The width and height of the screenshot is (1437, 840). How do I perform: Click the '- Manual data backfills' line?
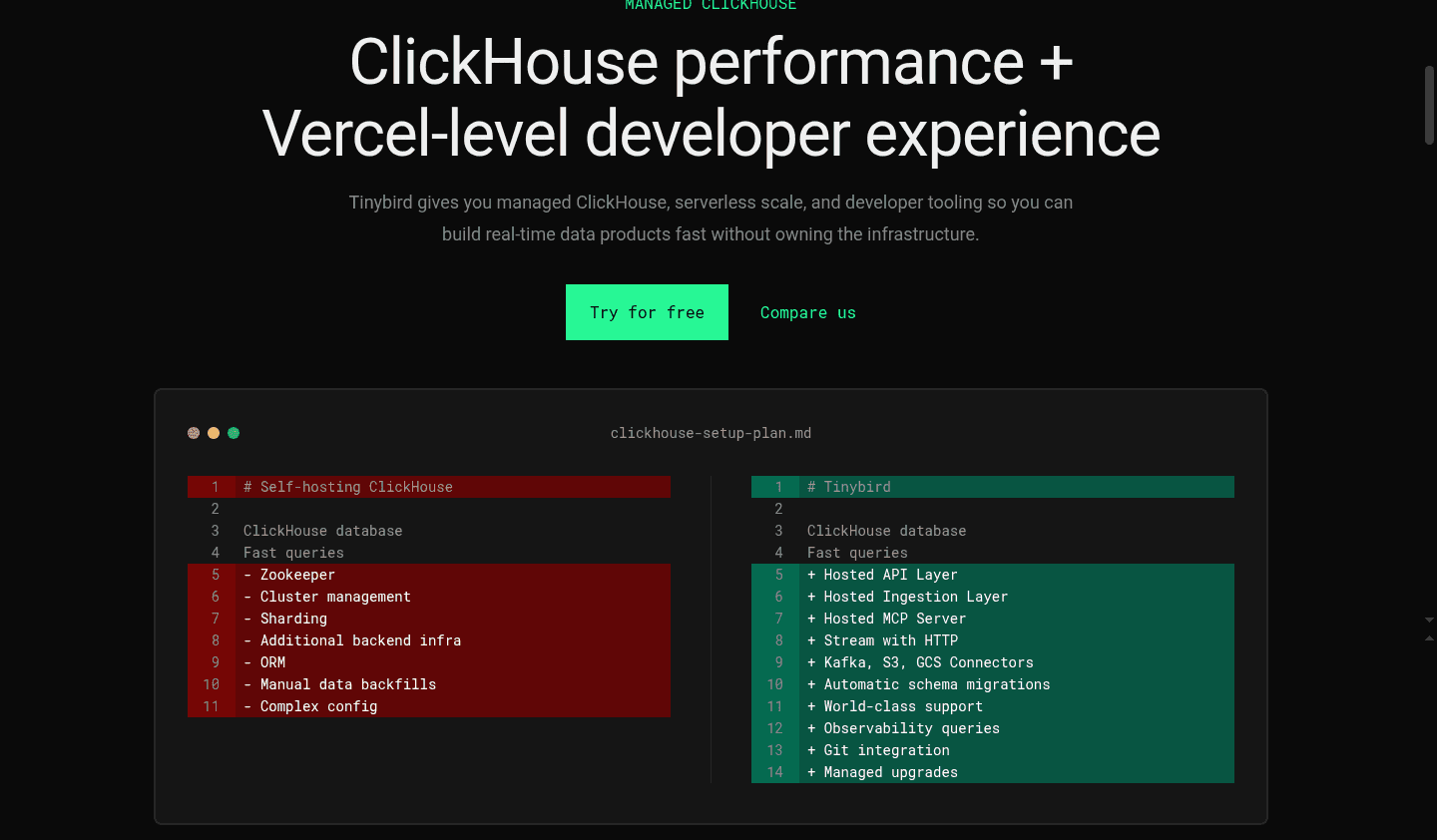click(429, 684)
